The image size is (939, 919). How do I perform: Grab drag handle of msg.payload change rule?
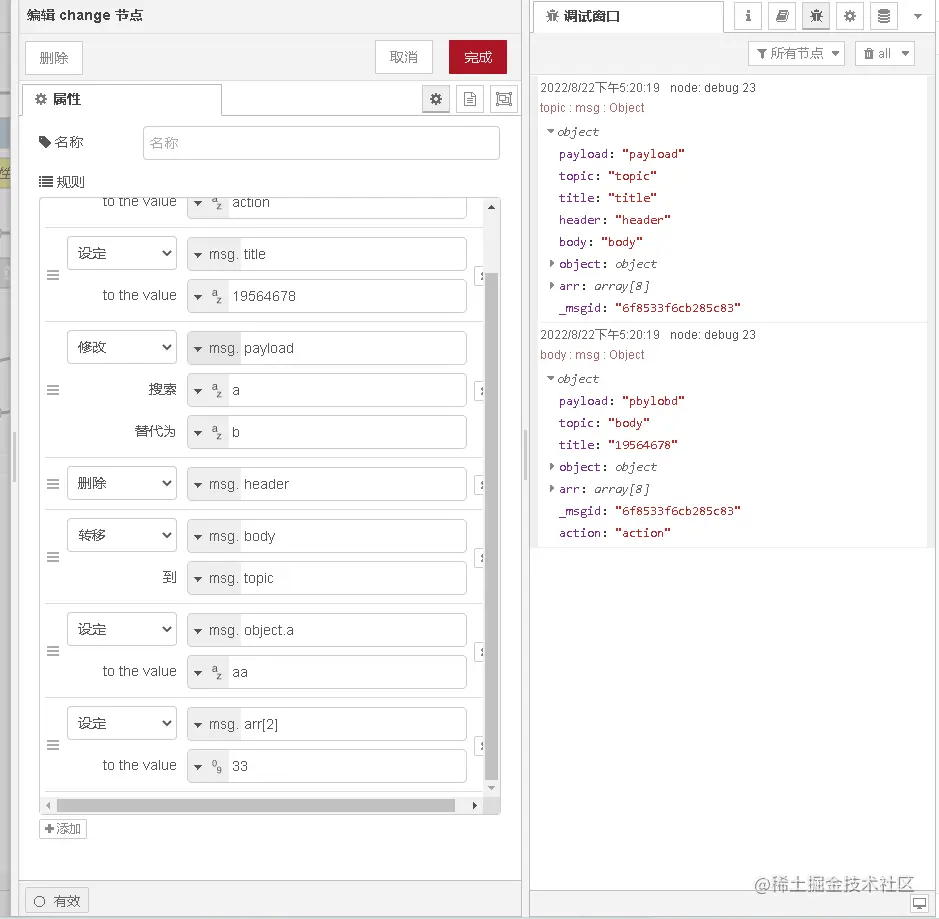click(x=53, y=390)
